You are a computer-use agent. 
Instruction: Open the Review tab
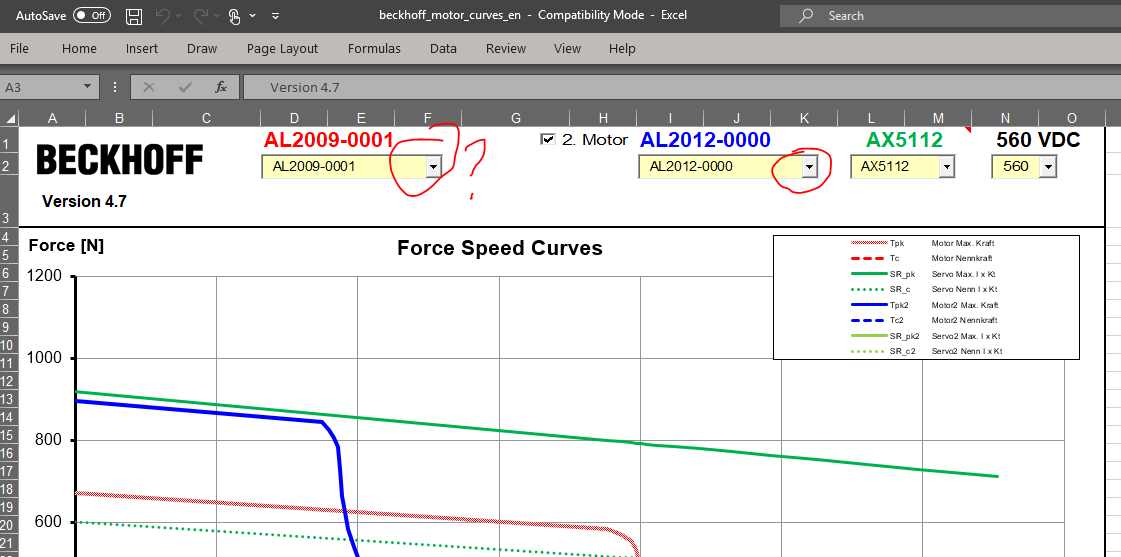506,49
